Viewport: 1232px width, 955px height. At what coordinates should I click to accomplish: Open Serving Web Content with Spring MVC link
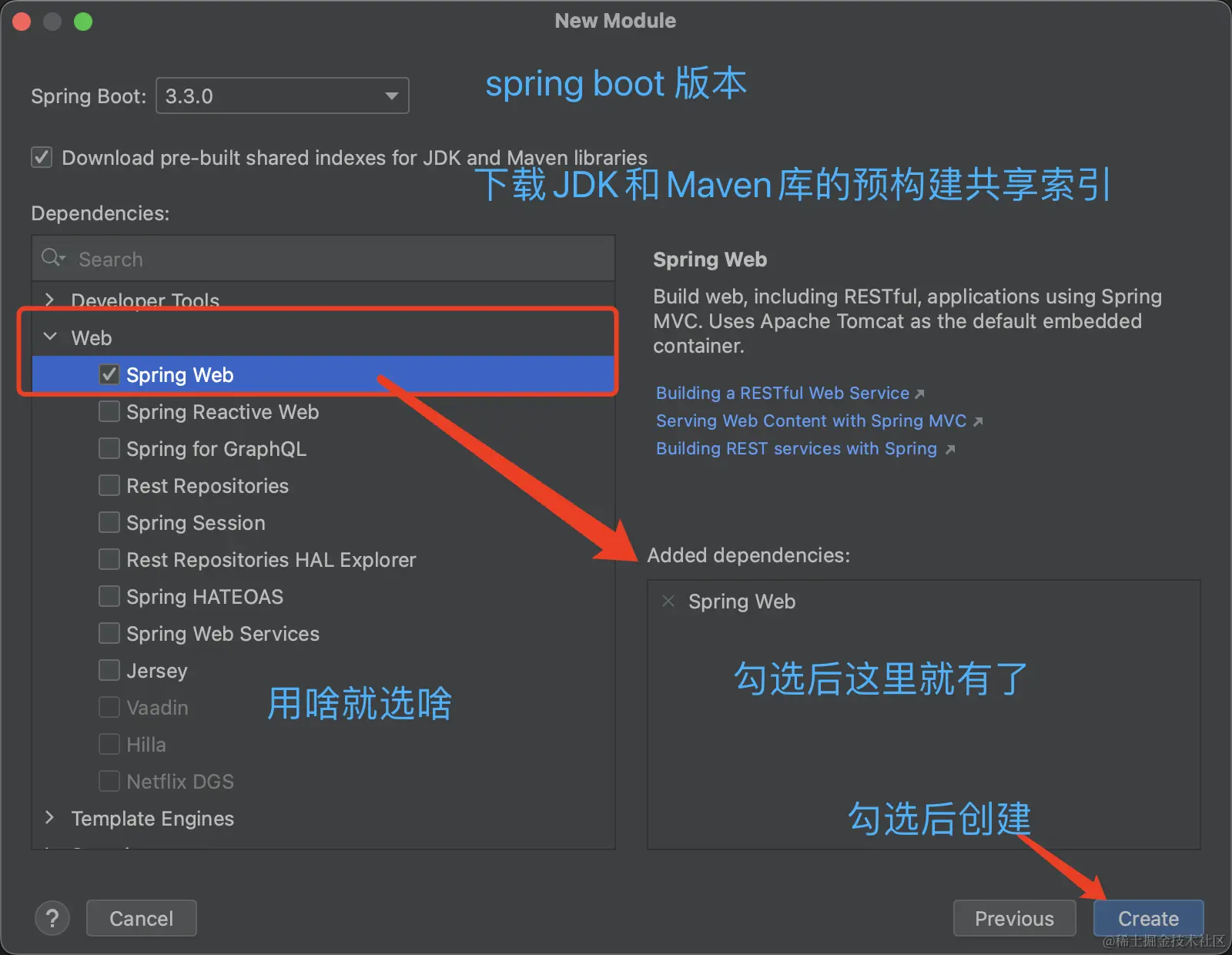811,421
